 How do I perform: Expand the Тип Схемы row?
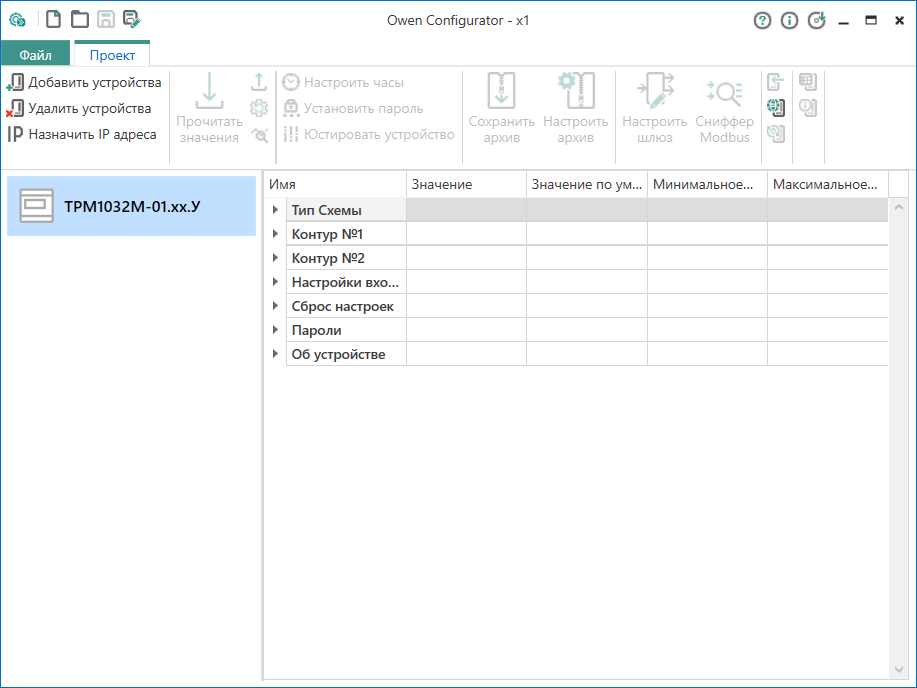pos(275,210)
